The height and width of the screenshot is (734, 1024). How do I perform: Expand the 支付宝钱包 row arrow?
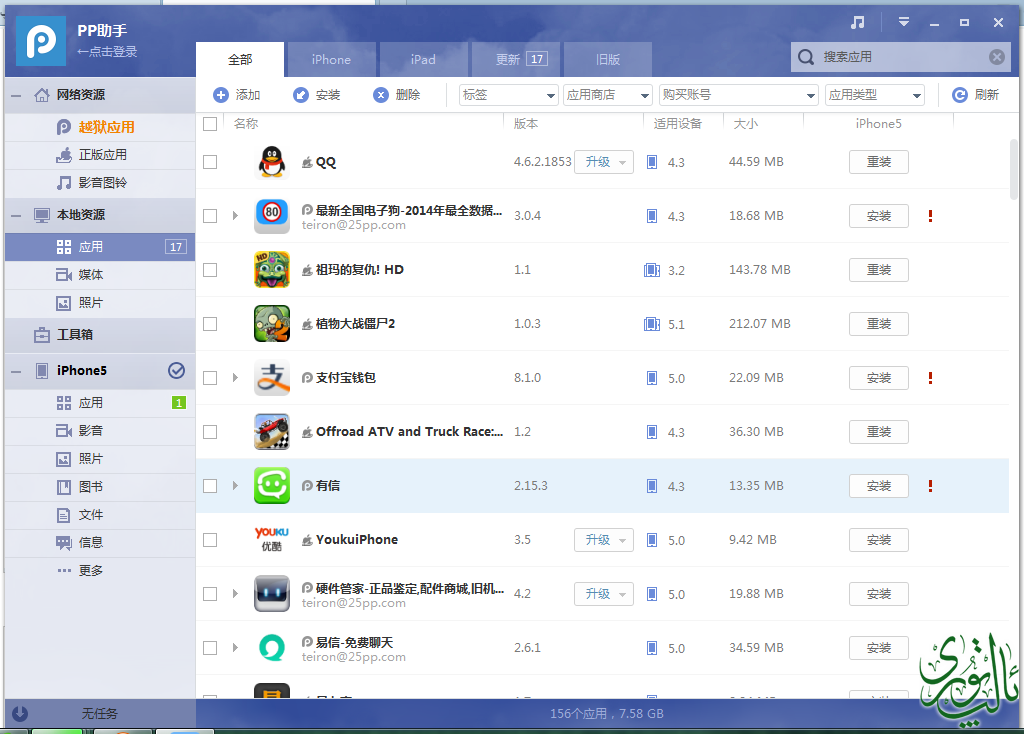[x=235, y=377]
